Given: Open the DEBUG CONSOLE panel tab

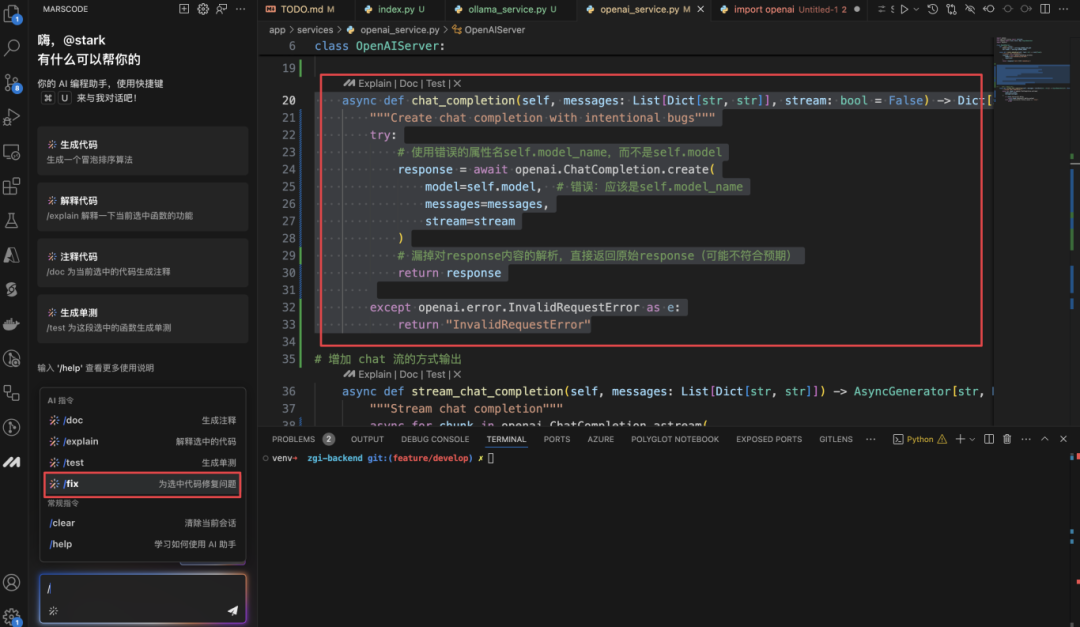Looking at the screenshot, I should pos(435,439).
